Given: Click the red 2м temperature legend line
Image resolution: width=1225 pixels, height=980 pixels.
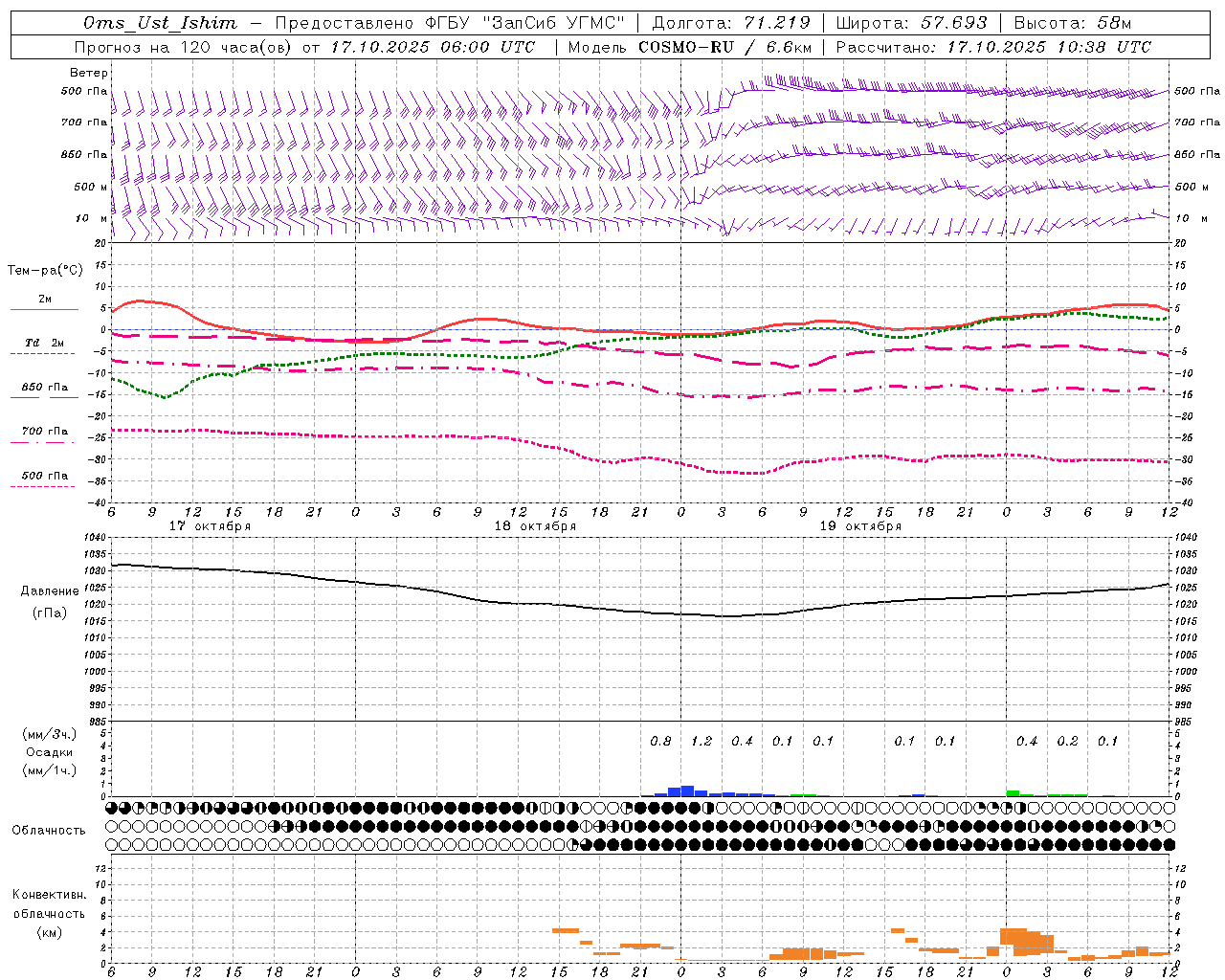Looking at the screenshot, I should (44, 309).
